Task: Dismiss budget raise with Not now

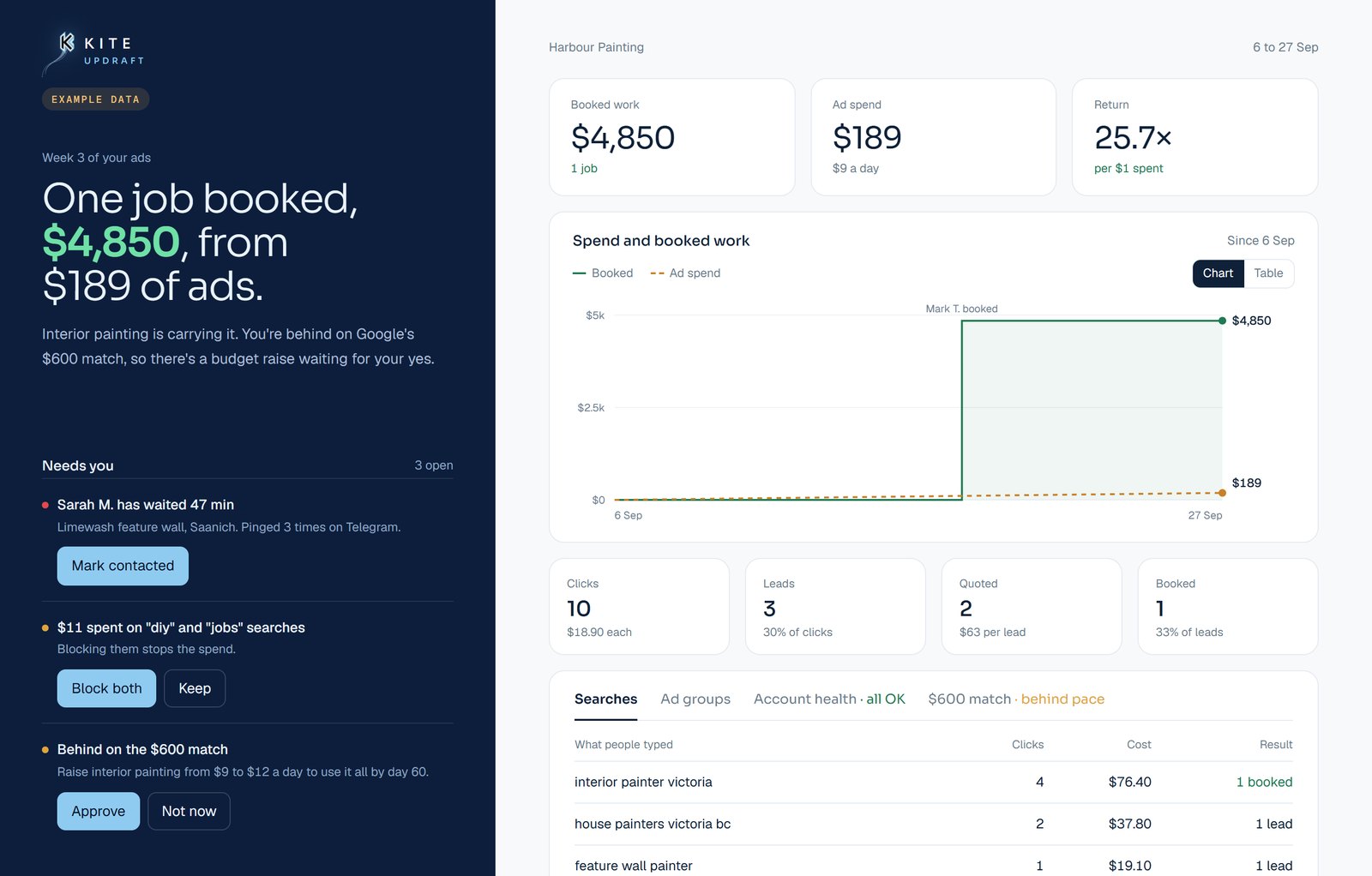Action: (x=189, y=811)
